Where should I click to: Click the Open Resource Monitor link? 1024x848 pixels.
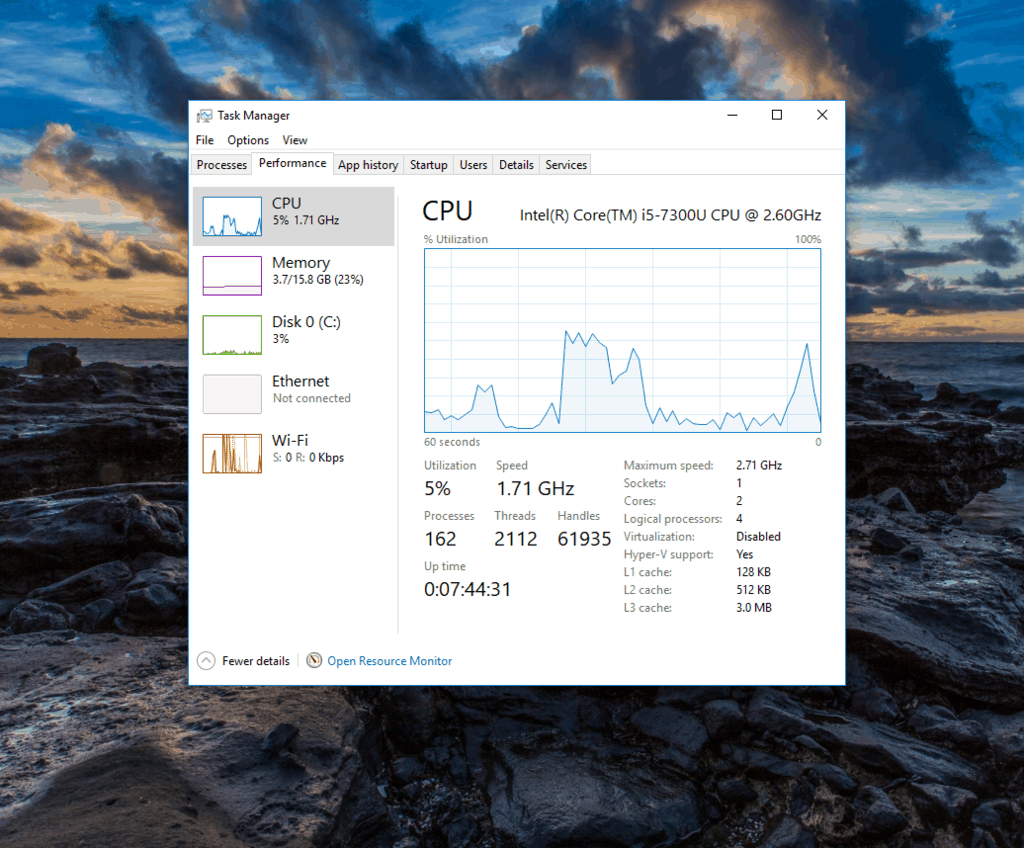pyautogui.click(x=390, y=661)
